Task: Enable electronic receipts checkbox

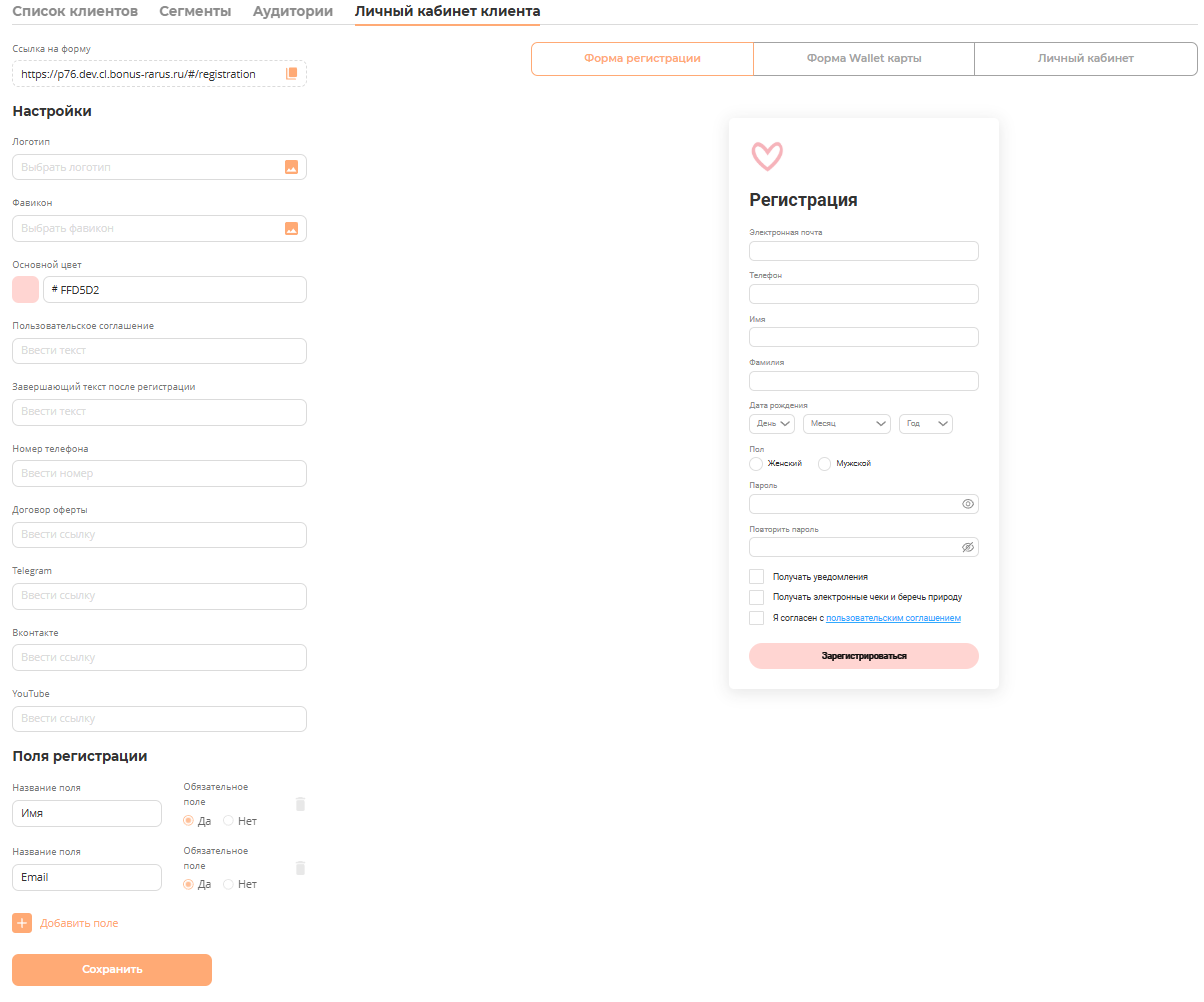Action: [757, 597]
